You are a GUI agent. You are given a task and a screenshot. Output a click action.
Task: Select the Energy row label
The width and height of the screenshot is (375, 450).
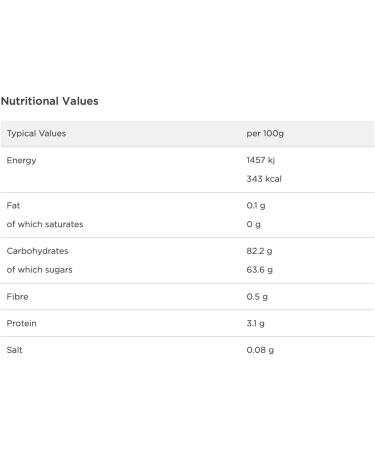(21, 161)
